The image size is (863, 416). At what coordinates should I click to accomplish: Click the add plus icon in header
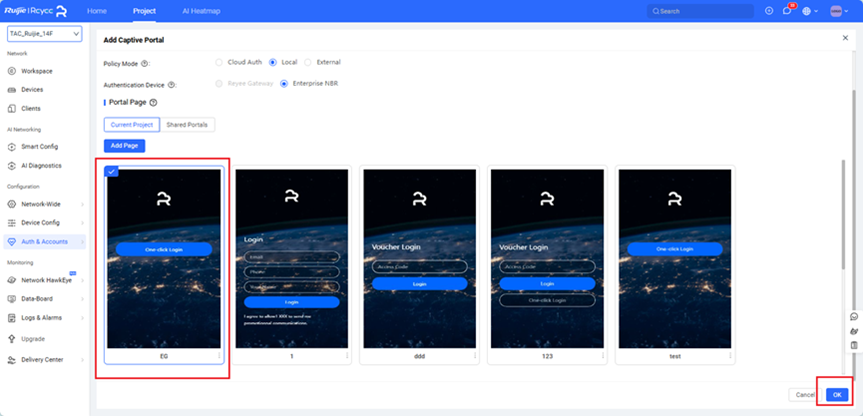coord(769,11)
